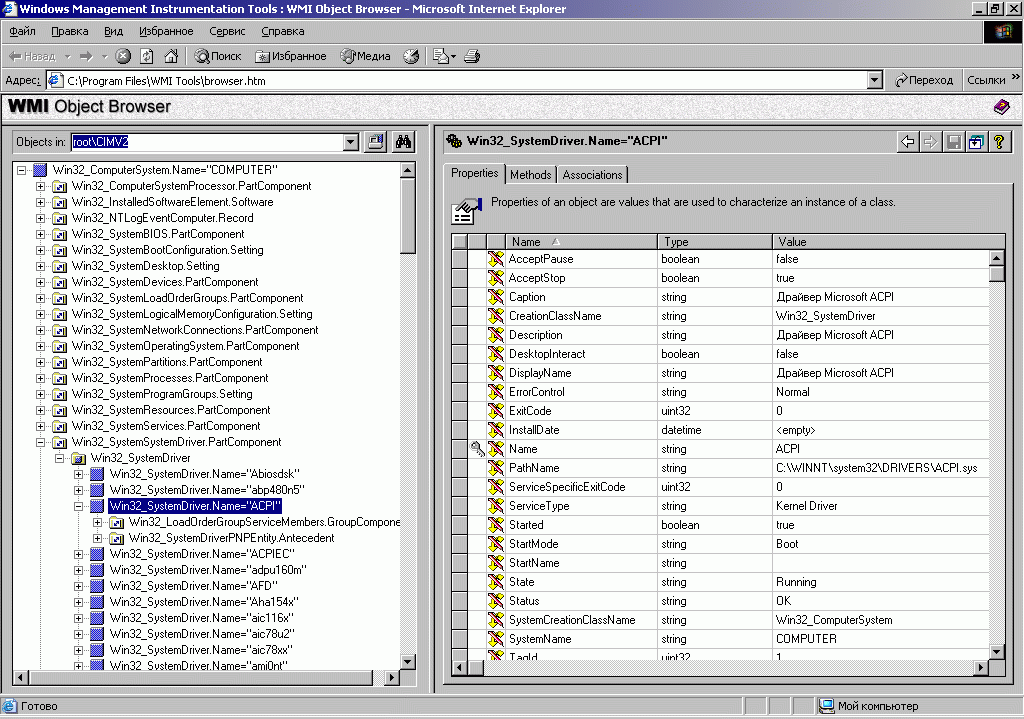Click the Ссылки links bar label

coord(986,80)
